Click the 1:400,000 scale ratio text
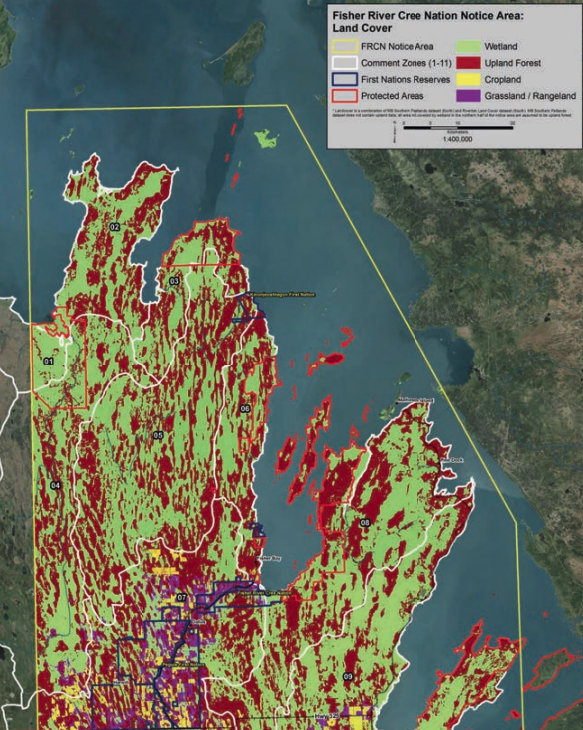The height and width of the screenshot is (730, 583). click(x=458, y=139)
